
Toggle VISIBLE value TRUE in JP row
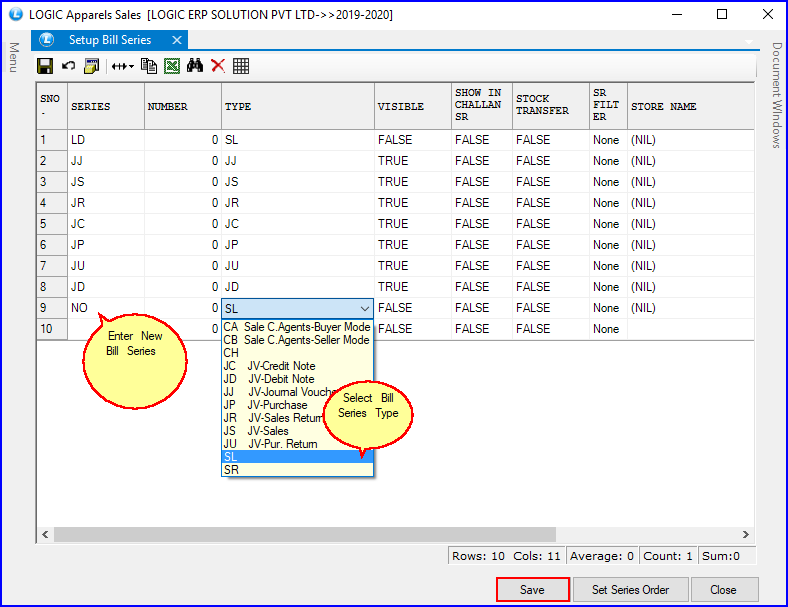point(413,245)
